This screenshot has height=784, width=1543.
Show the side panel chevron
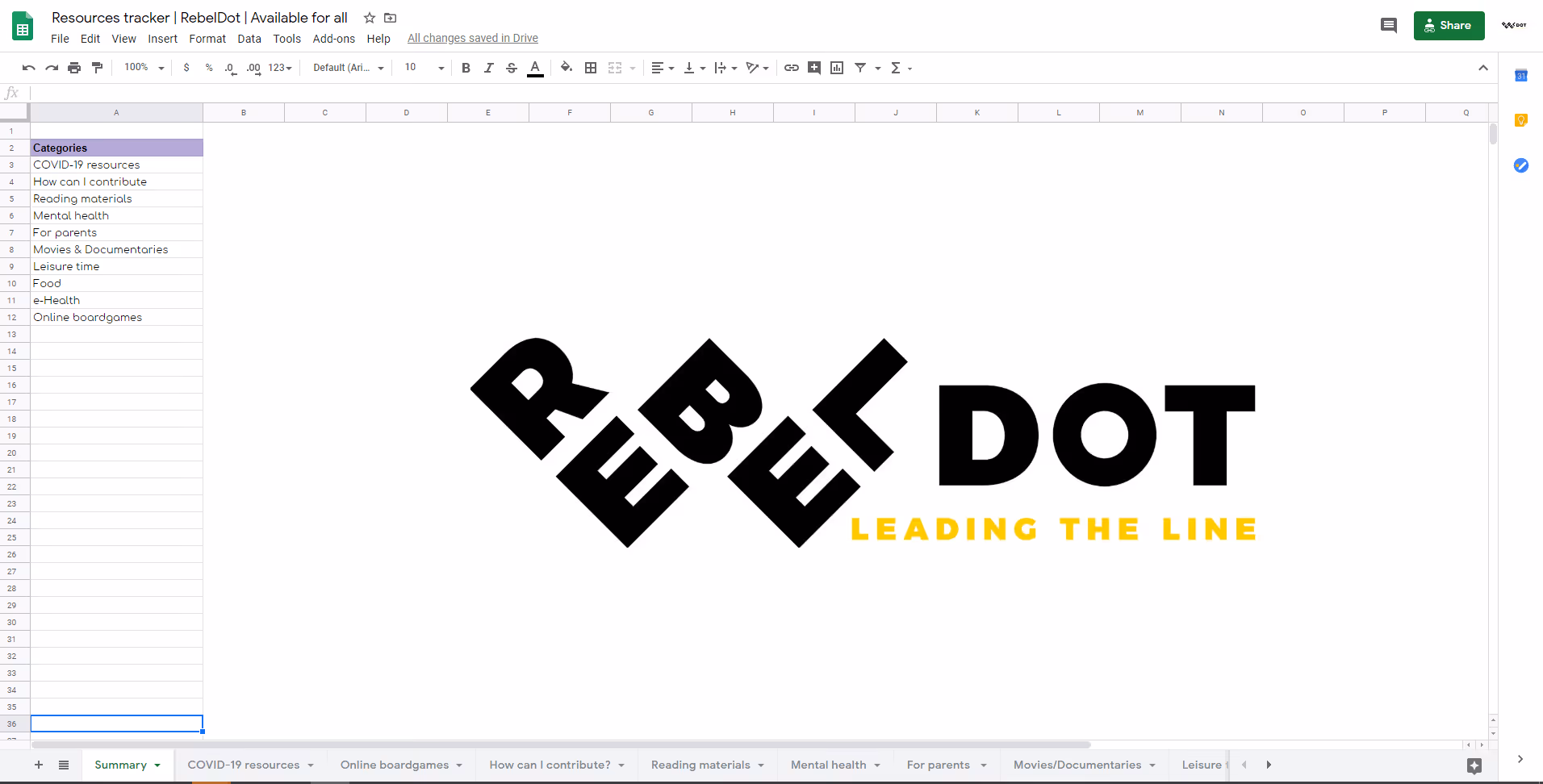(x=1520, y=759)
